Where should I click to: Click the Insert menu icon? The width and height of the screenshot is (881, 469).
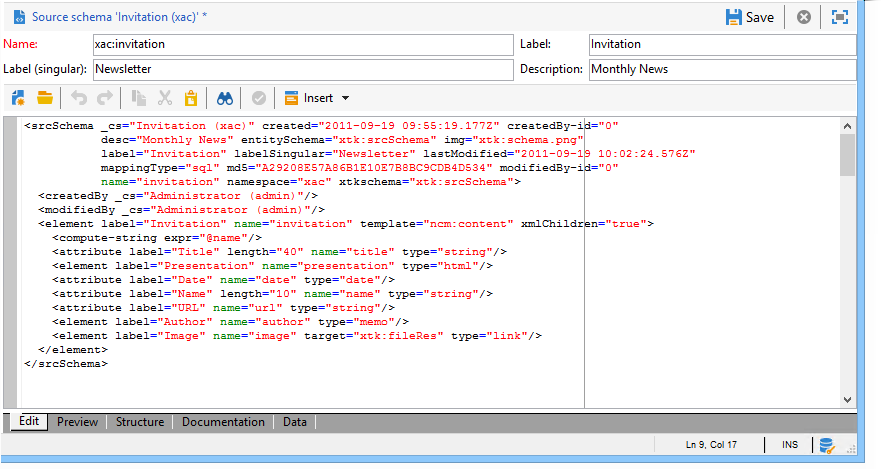(291, 98)
